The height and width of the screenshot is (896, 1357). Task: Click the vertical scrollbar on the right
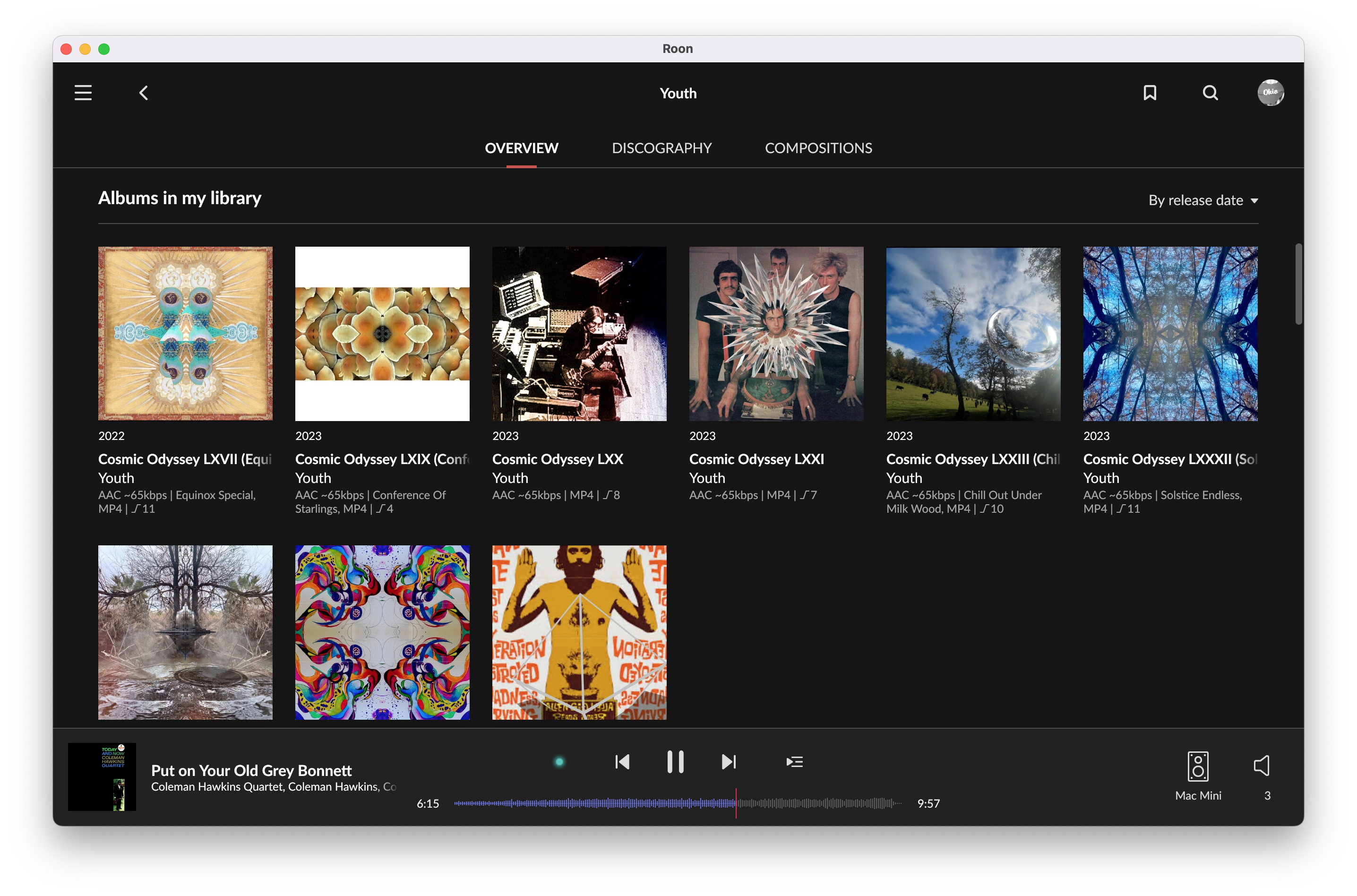point(1298,284)
